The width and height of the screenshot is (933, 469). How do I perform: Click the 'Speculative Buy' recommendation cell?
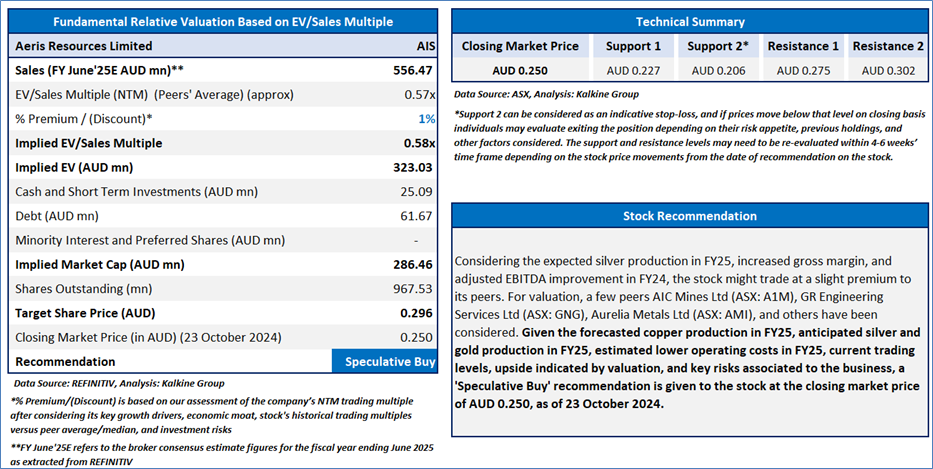(x=385, y=361)
